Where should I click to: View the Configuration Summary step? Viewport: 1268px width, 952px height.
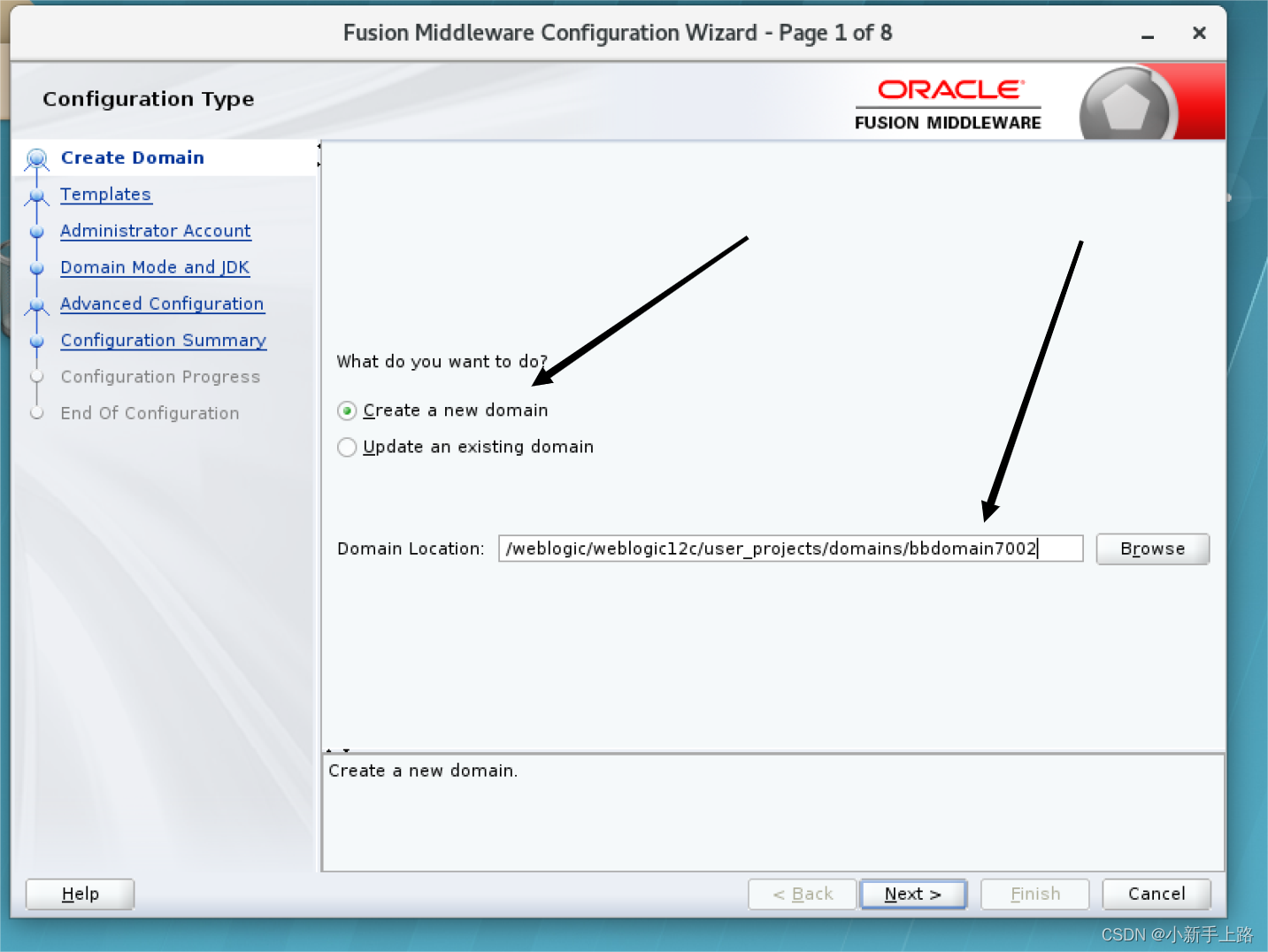coord(164,341)
